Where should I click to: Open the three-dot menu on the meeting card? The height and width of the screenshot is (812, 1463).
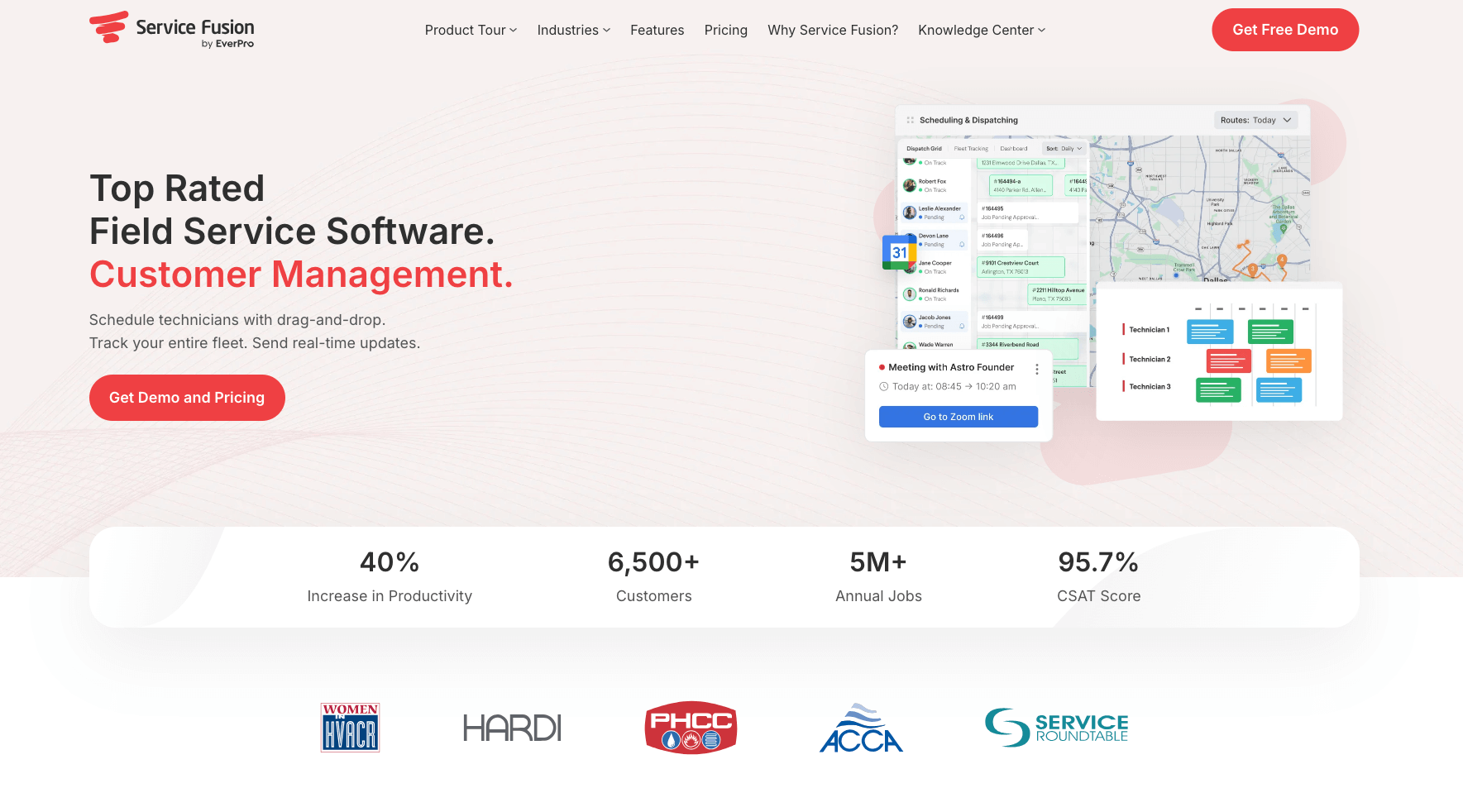1037,369
